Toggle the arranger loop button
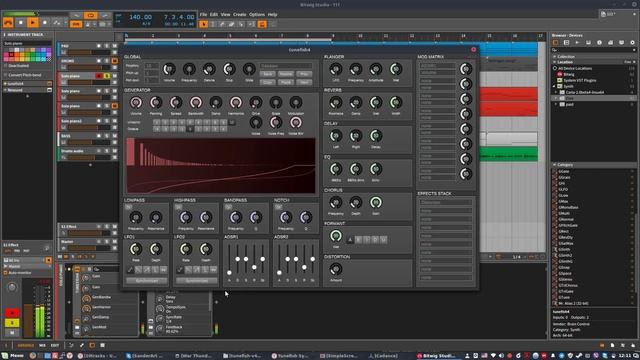 point(91,16)
